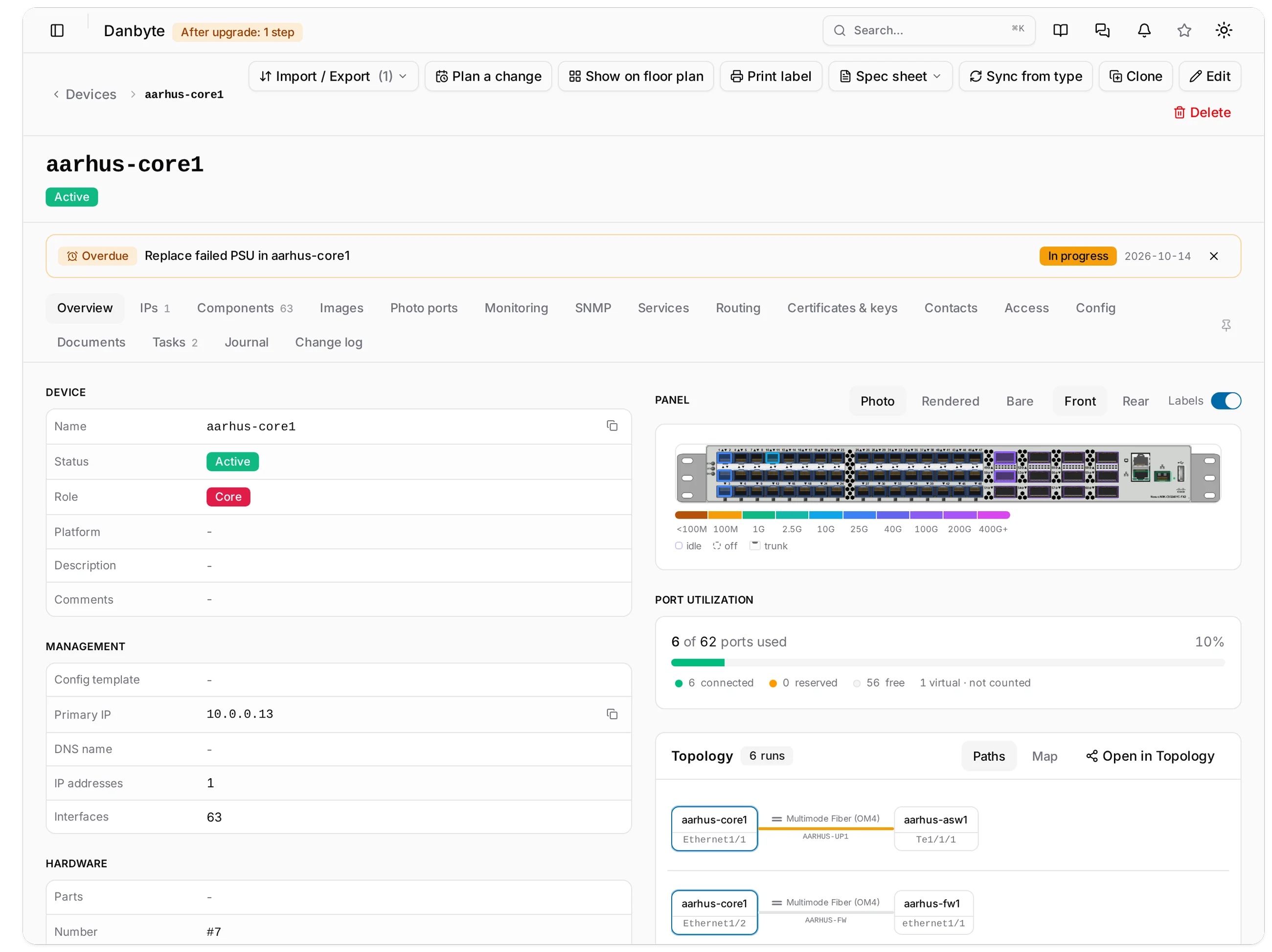This screenshot has width=1272, height=952.
Task: Open the Components tab
Action: (x=245, y=308)
